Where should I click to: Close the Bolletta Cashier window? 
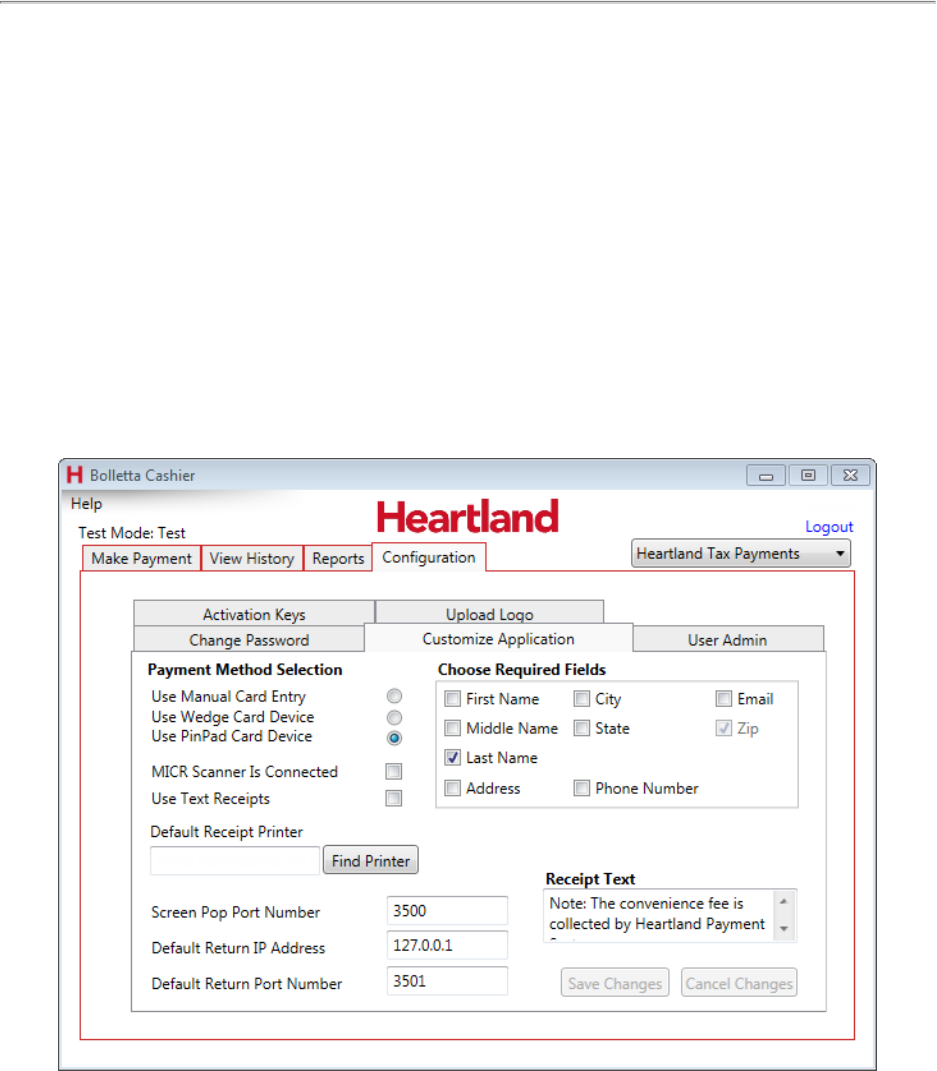point(850,475)
